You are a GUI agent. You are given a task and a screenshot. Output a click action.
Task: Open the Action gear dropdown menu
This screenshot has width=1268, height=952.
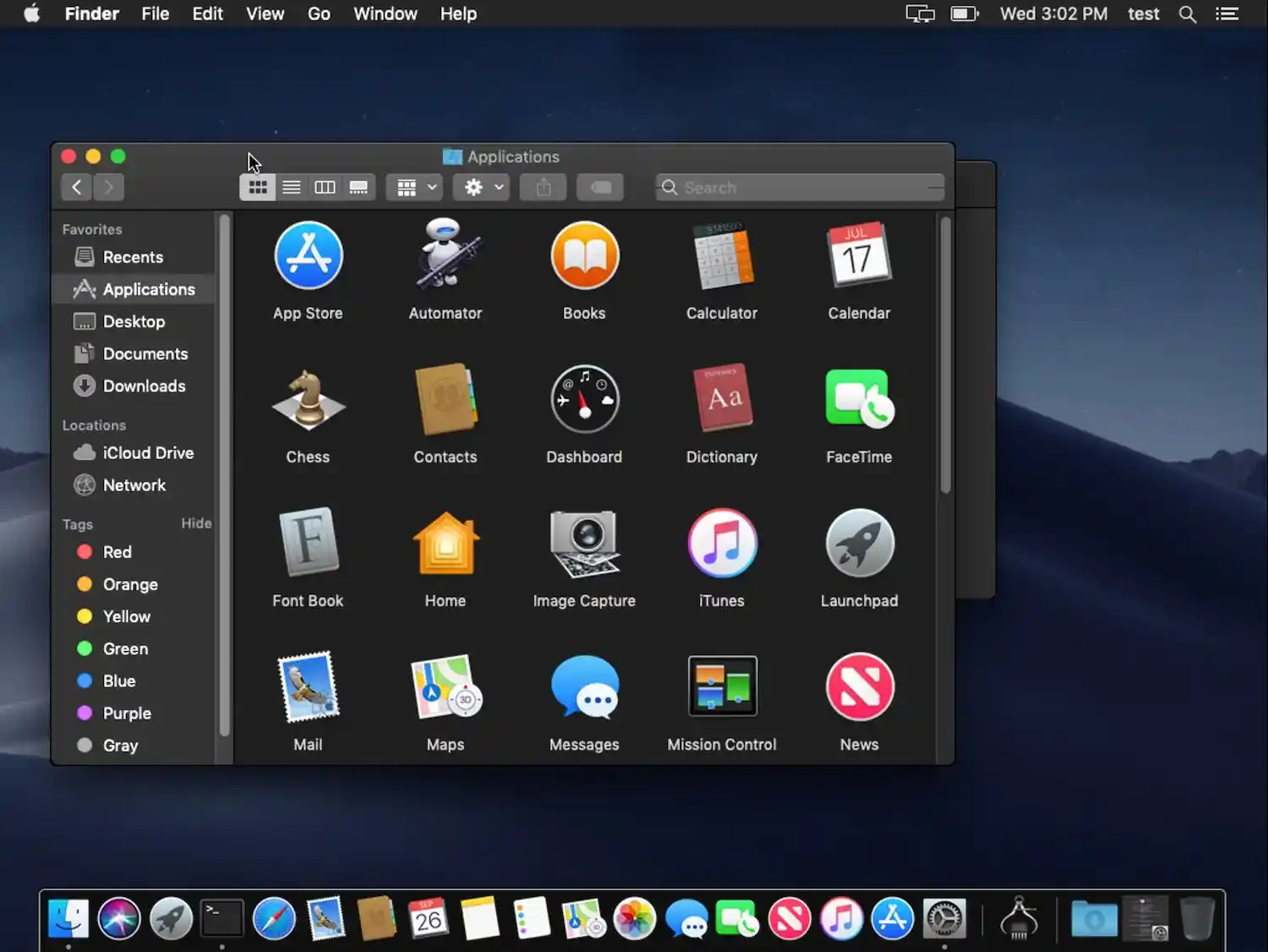pyautogui.click(x=483, y=188)
